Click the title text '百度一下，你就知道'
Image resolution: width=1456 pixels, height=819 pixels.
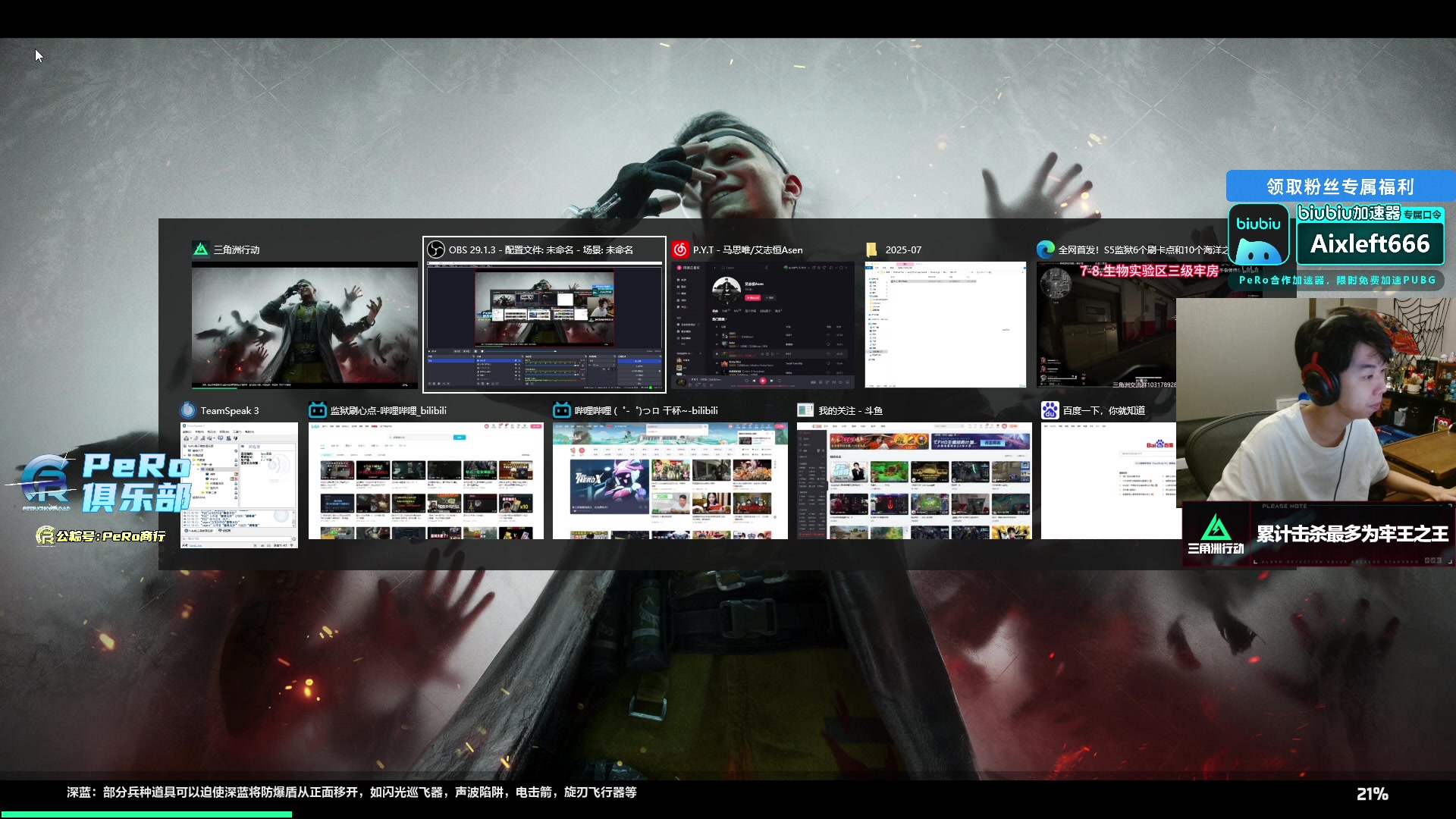(1103, 410)
